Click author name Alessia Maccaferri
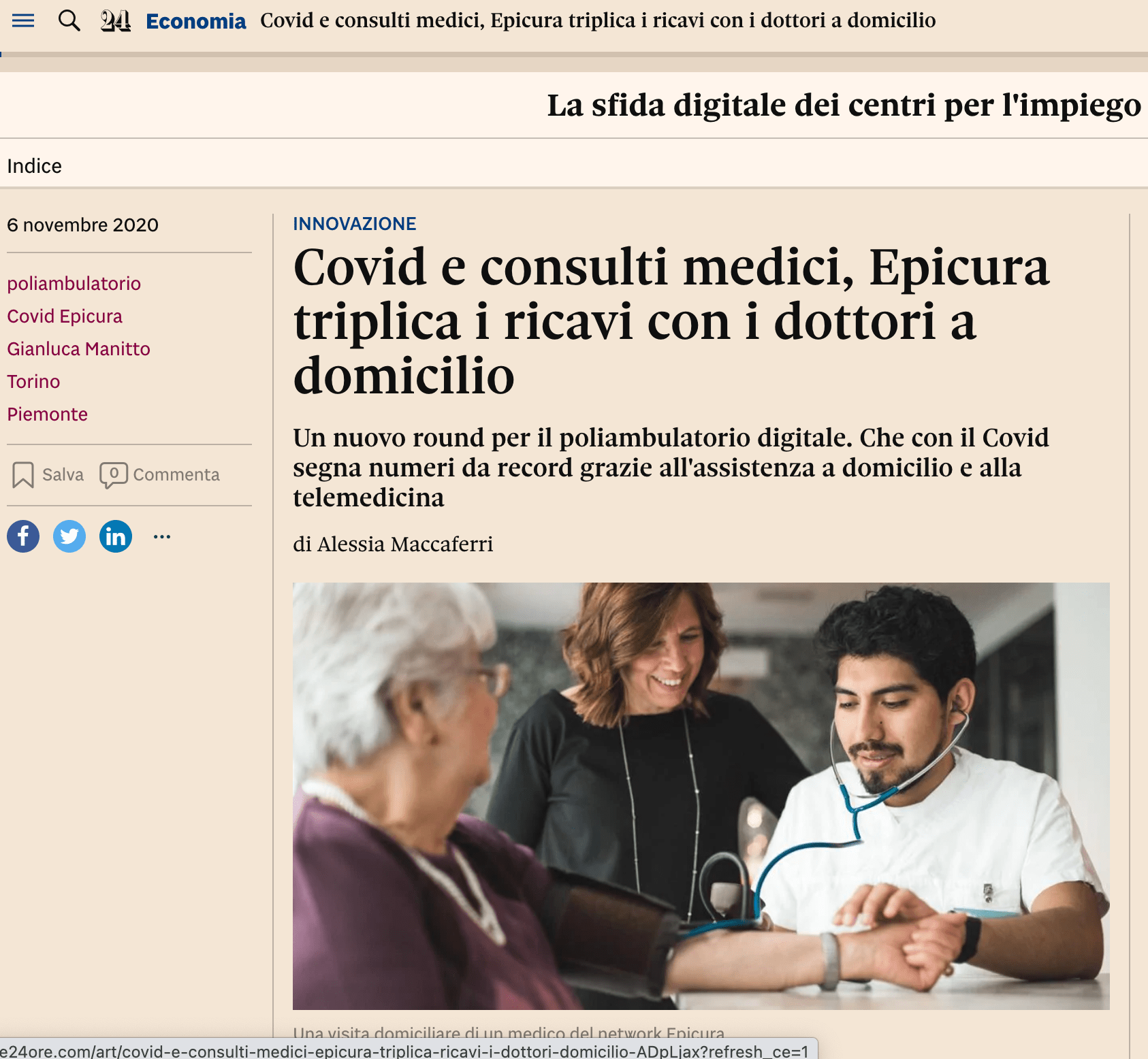Screen dimensions: 1148x1059 405,544
